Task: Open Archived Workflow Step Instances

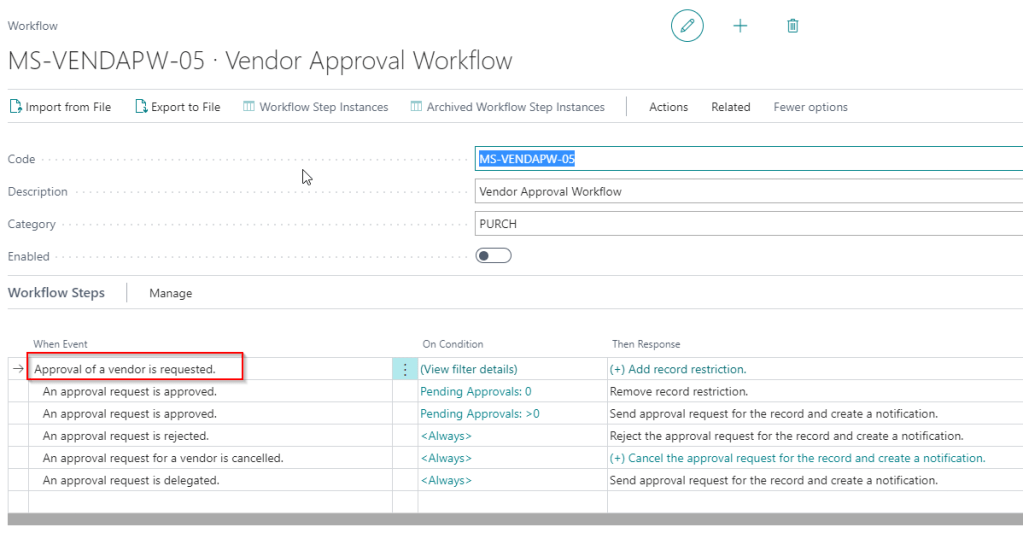Action: pos(507,107)
